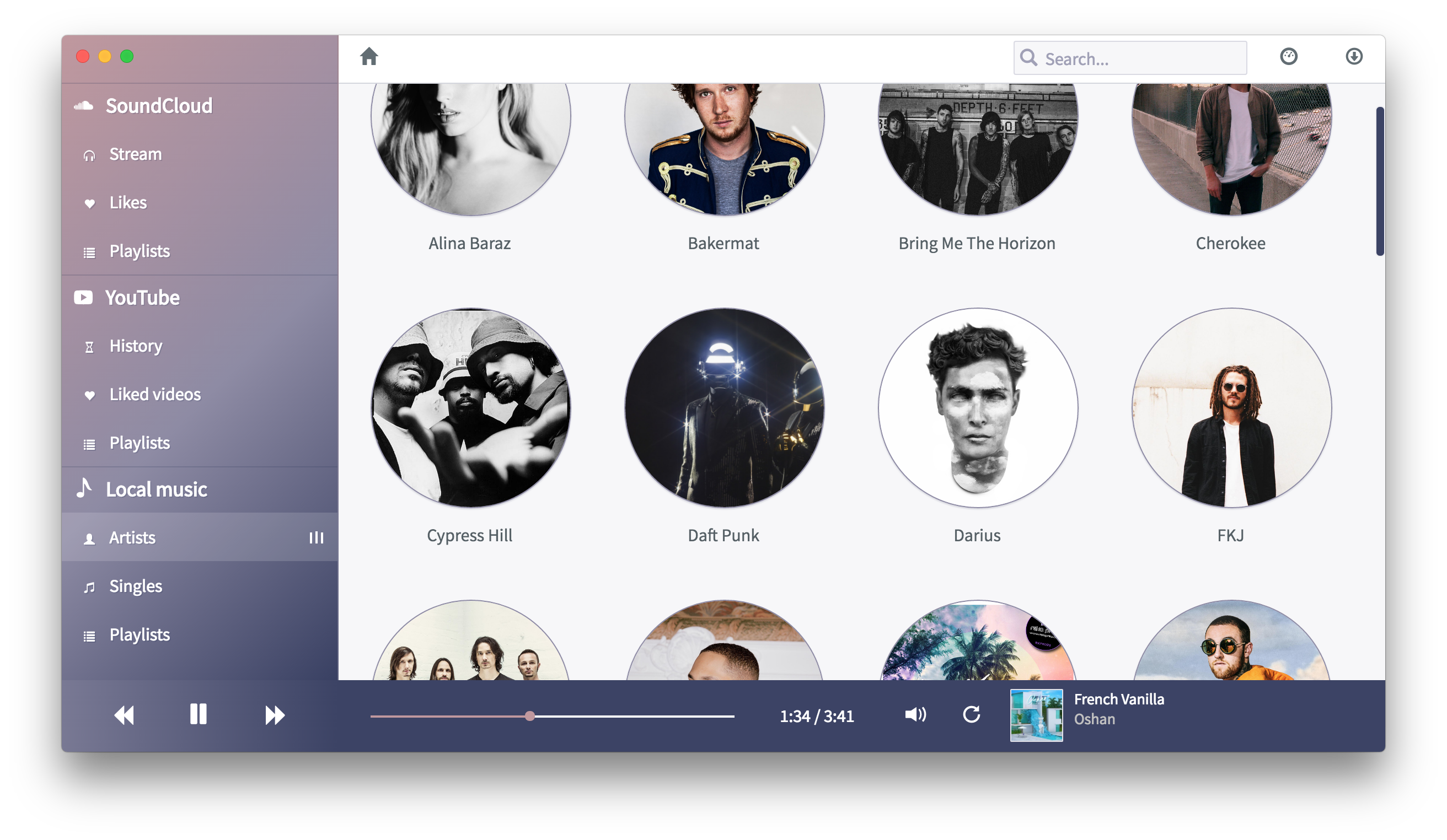Click the notes icon next to Singles
The width and height of the screenshot is (1447, 840).
pos(89,588)
